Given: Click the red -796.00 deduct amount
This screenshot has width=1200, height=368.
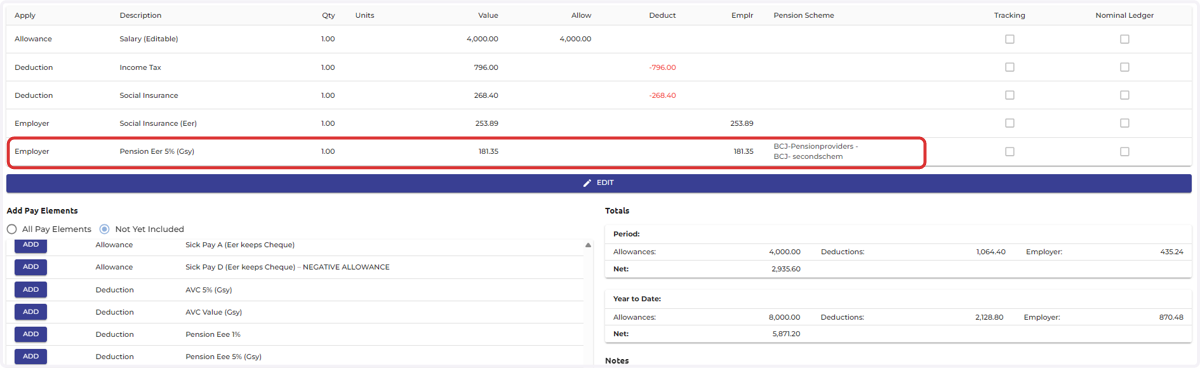Looking at the screenshot, I should click(662, 67).
